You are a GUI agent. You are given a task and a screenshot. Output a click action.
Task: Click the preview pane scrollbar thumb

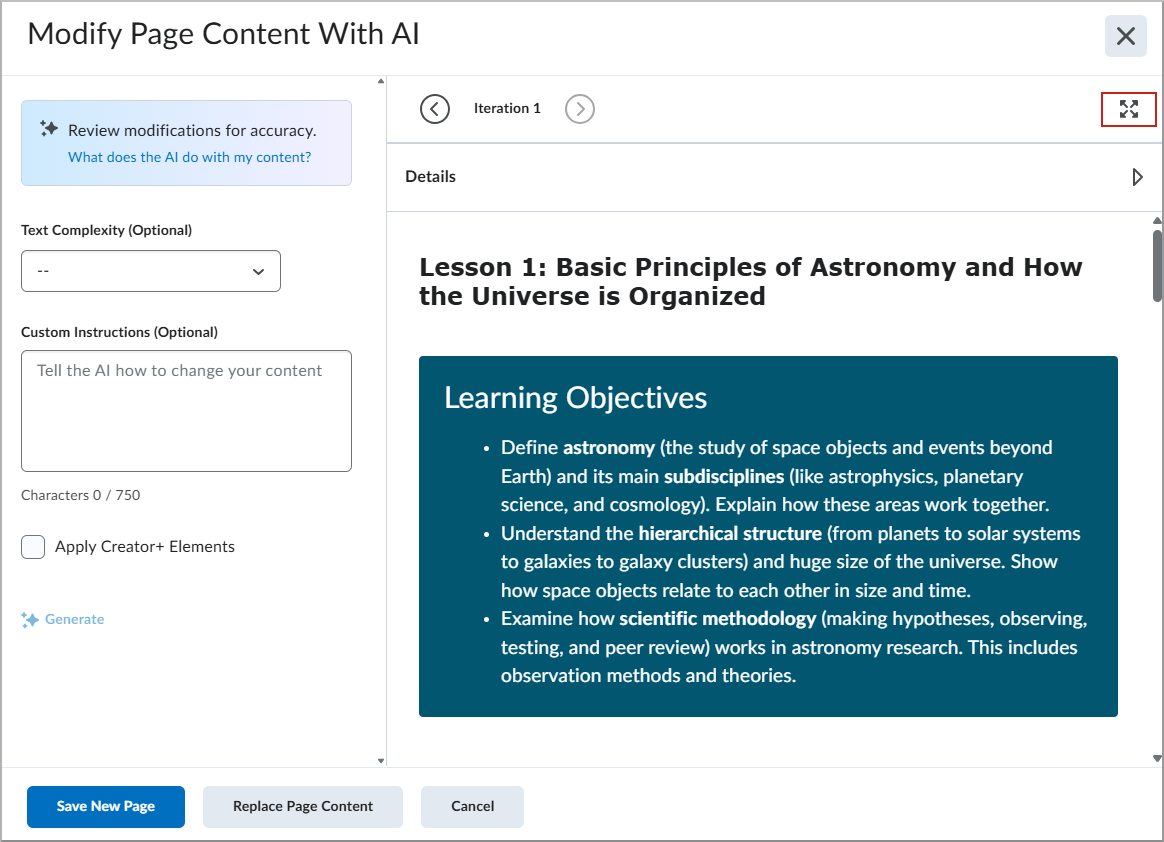1157,266
